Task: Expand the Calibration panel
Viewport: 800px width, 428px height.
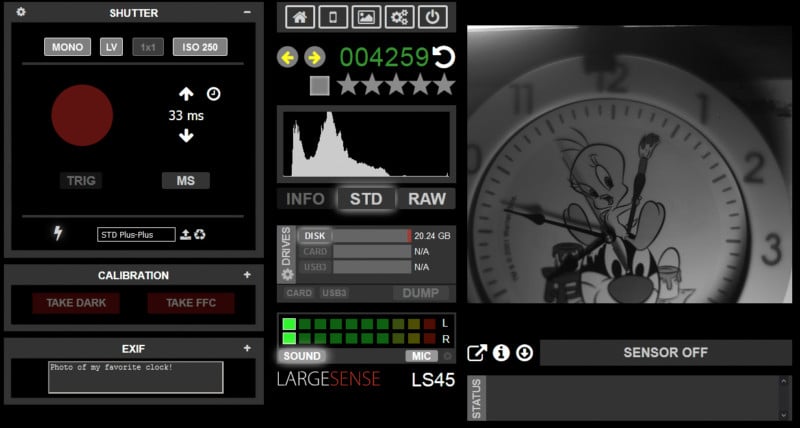Action: point(247,275)
